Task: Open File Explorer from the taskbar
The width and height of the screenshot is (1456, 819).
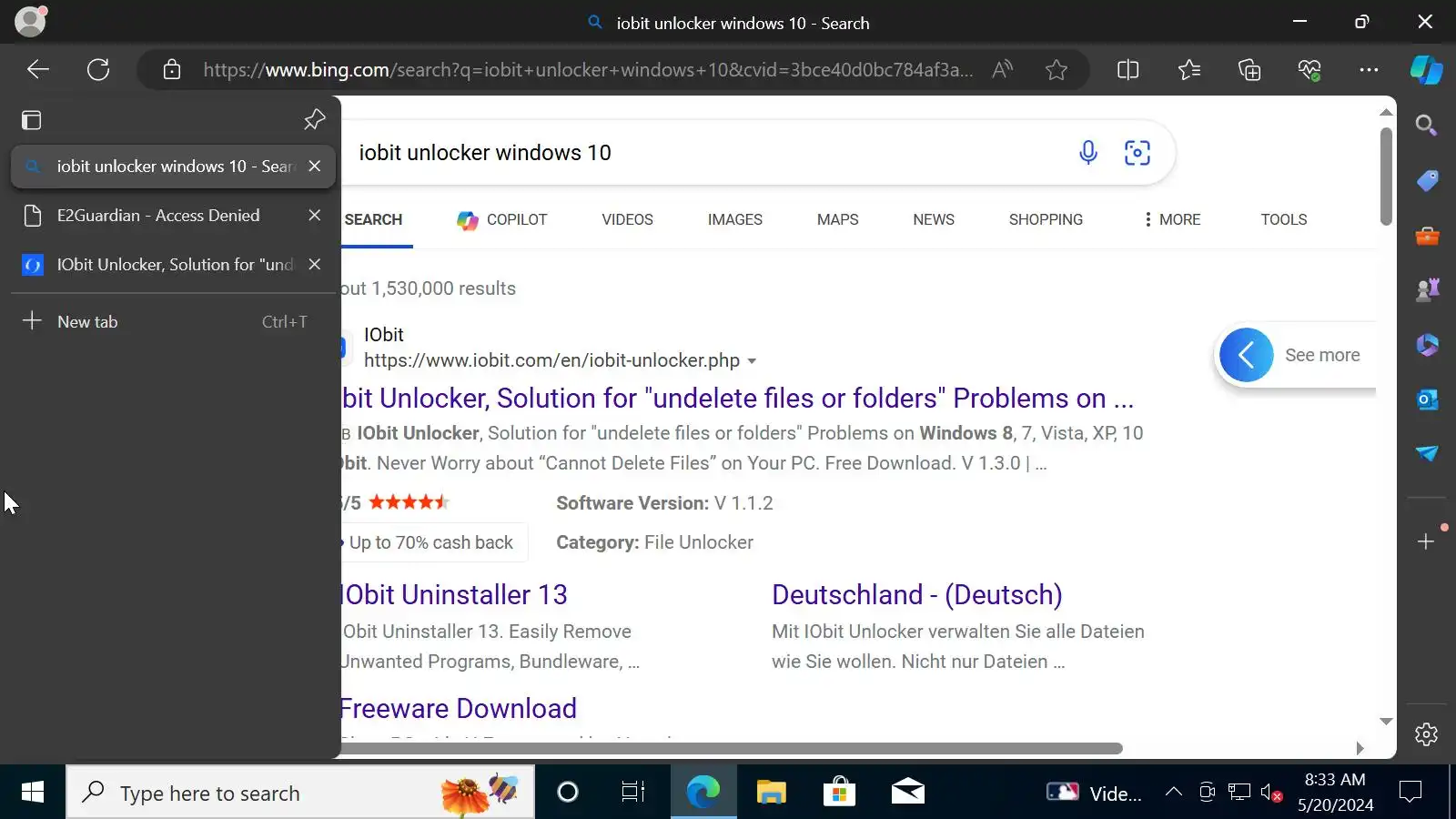Action: 771,793
